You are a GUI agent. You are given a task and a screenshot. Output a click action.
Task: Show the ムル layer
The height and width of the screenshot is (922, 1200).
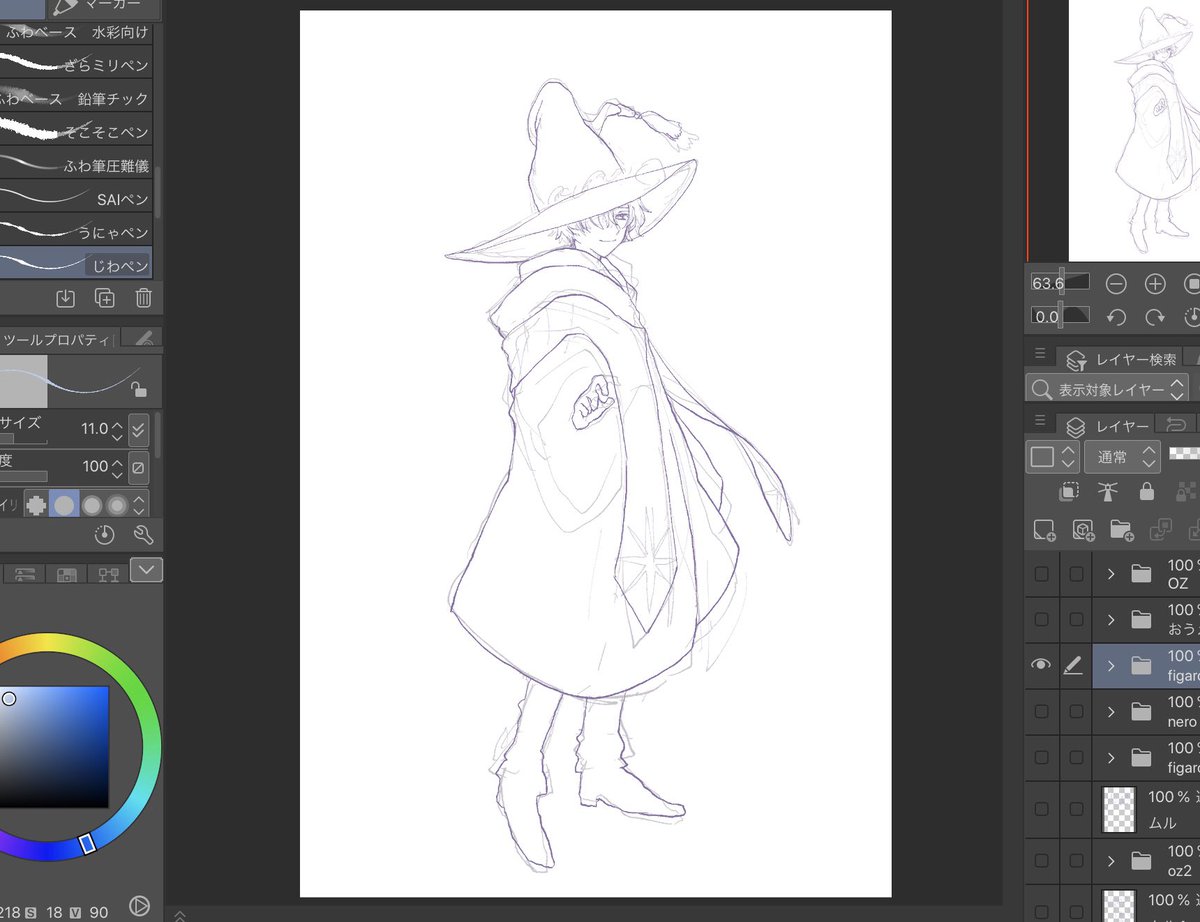pos(1042,810)
